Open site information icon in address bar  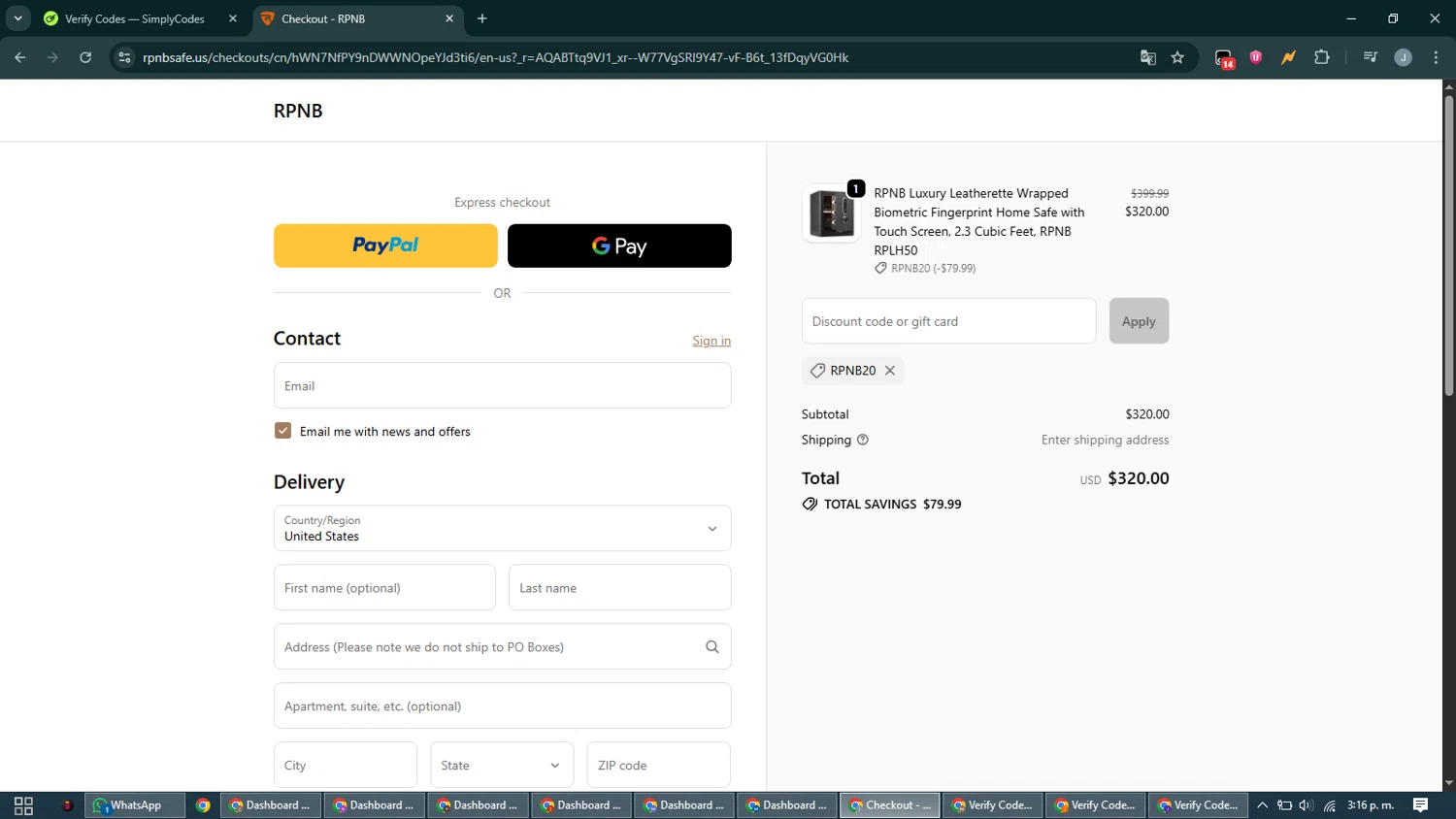coord(124,57)
